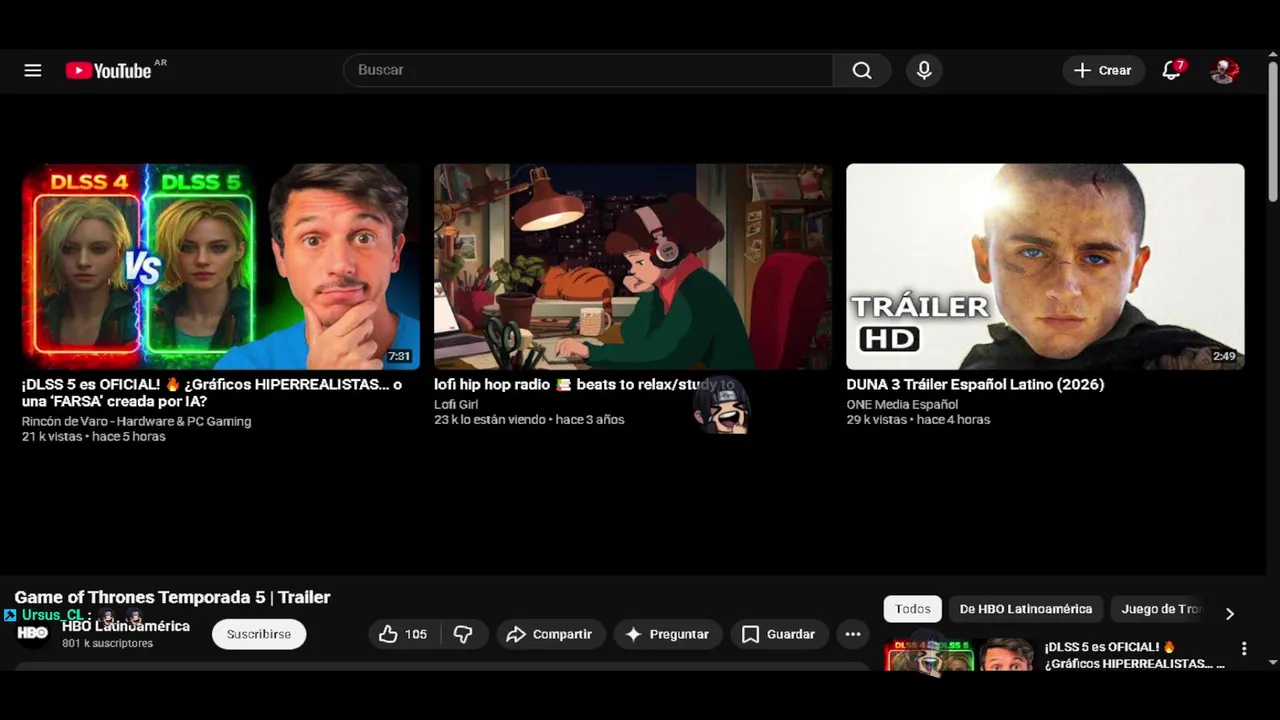The height and width of the screenshot is (720, 1280).
Task: Open channel ONE Media Español
Action: (x=902, y=404)
